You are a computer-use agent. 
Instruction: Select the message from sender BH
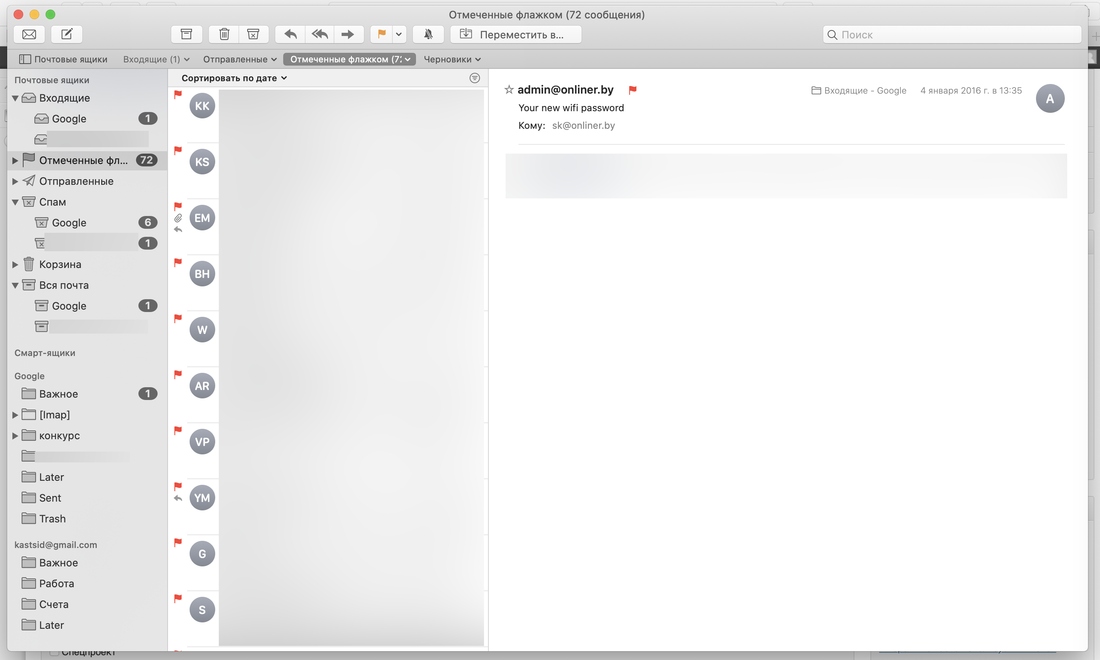tap(328, 283)
